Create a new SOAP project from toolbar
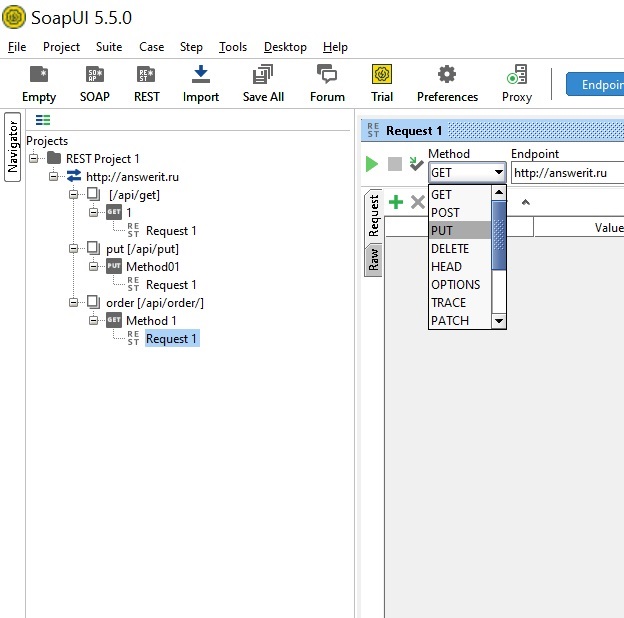 [x=95, y=74]
